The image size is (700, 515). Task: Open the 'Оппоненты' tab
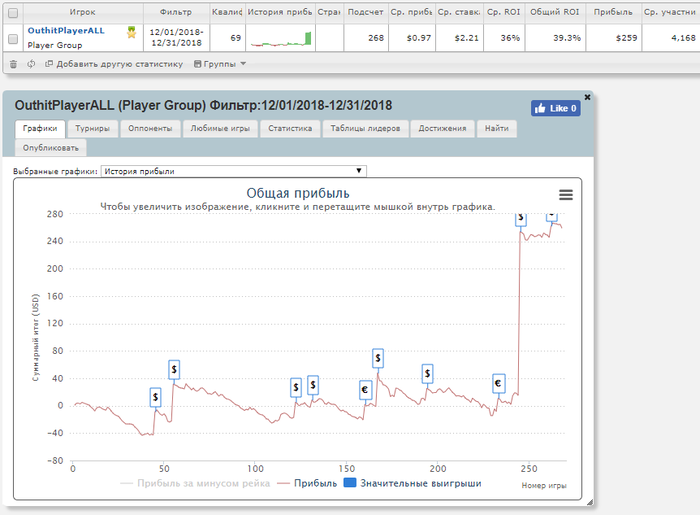150,129
